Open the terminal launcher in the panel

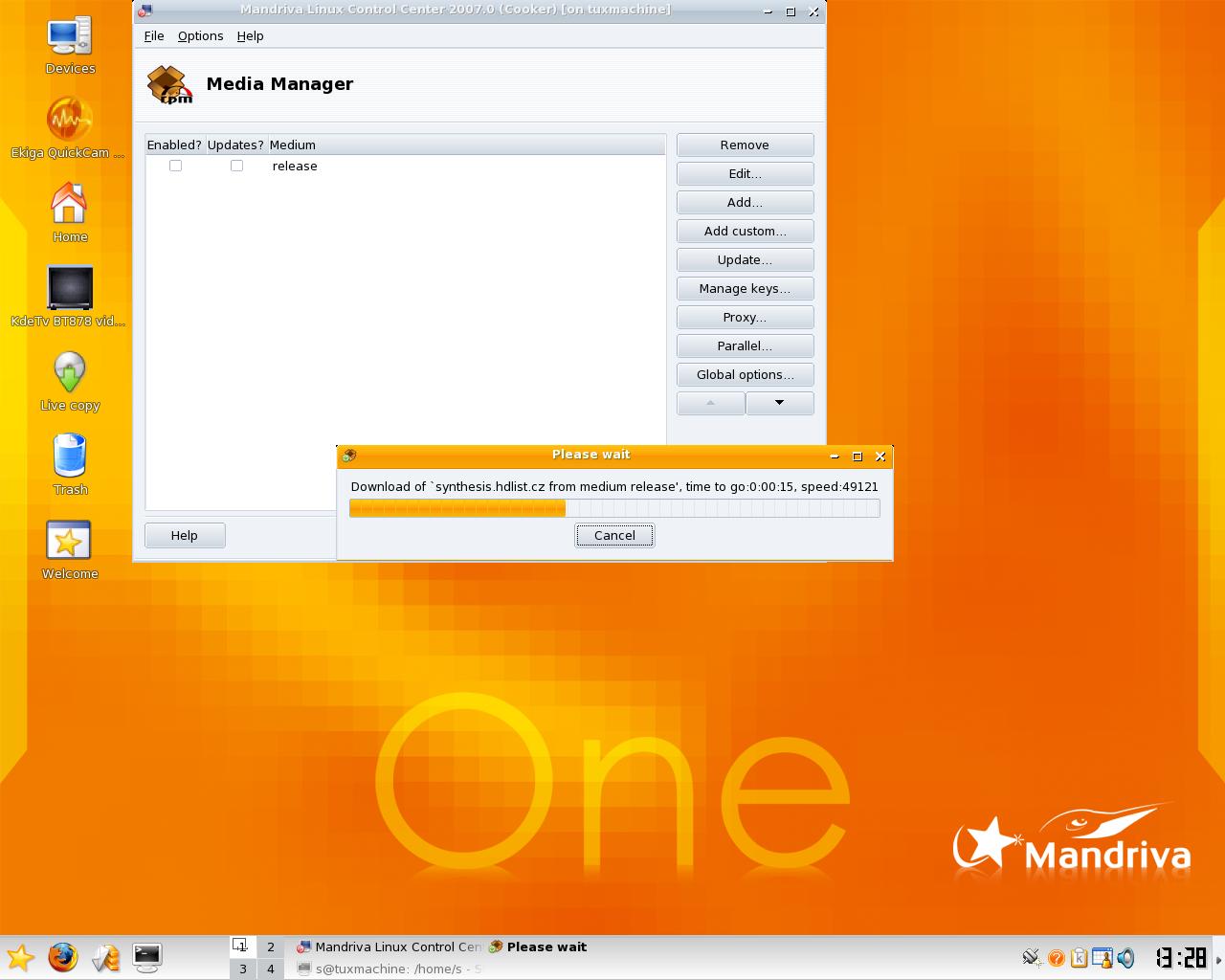click(146, 957)
